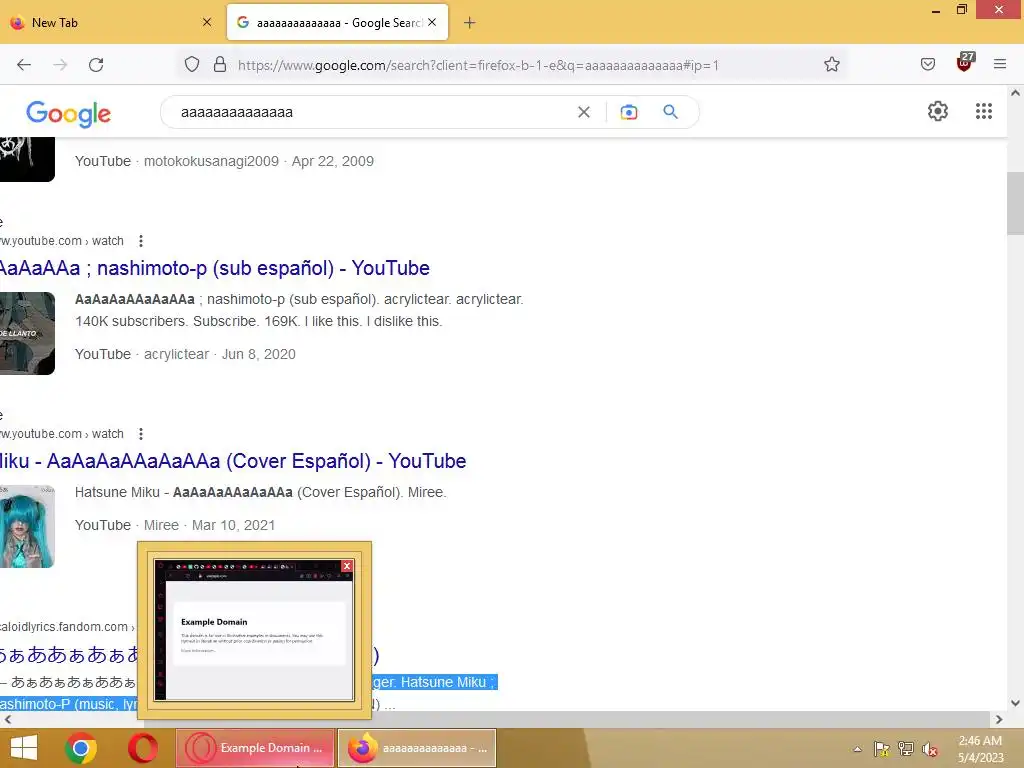The image size is (1024, 768).
Task: Click the motokokusanagi2009 video thumbnail
Action: 27,159
